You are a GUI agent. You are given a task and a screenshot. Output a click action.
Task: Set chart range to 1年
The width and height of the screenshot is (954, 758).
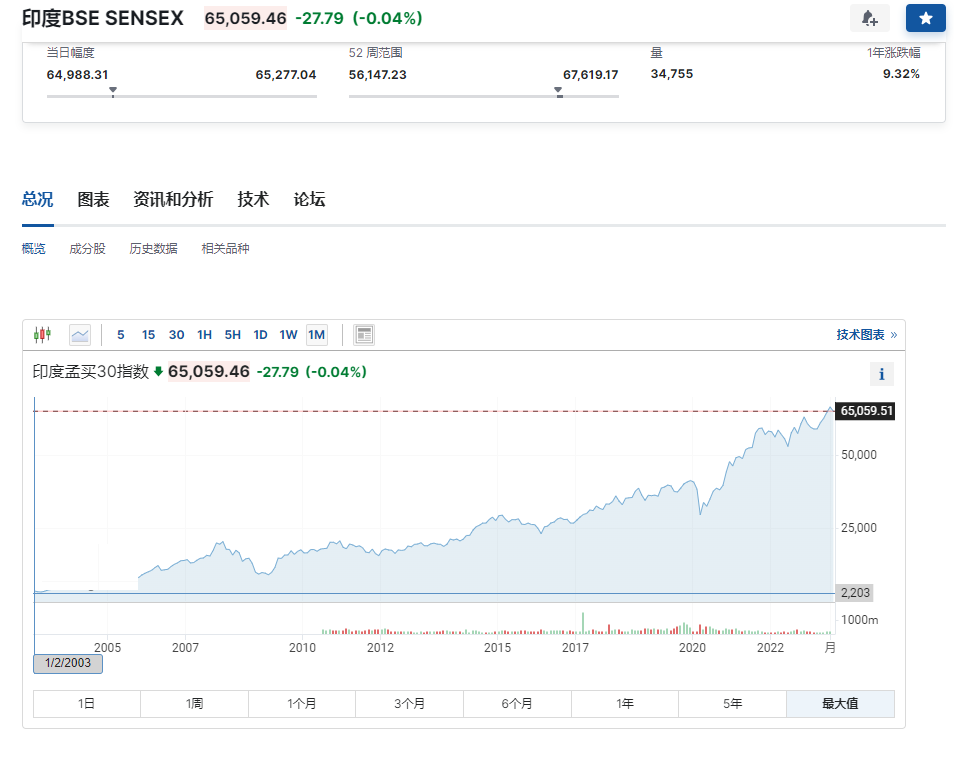click(x=625, y=704)
